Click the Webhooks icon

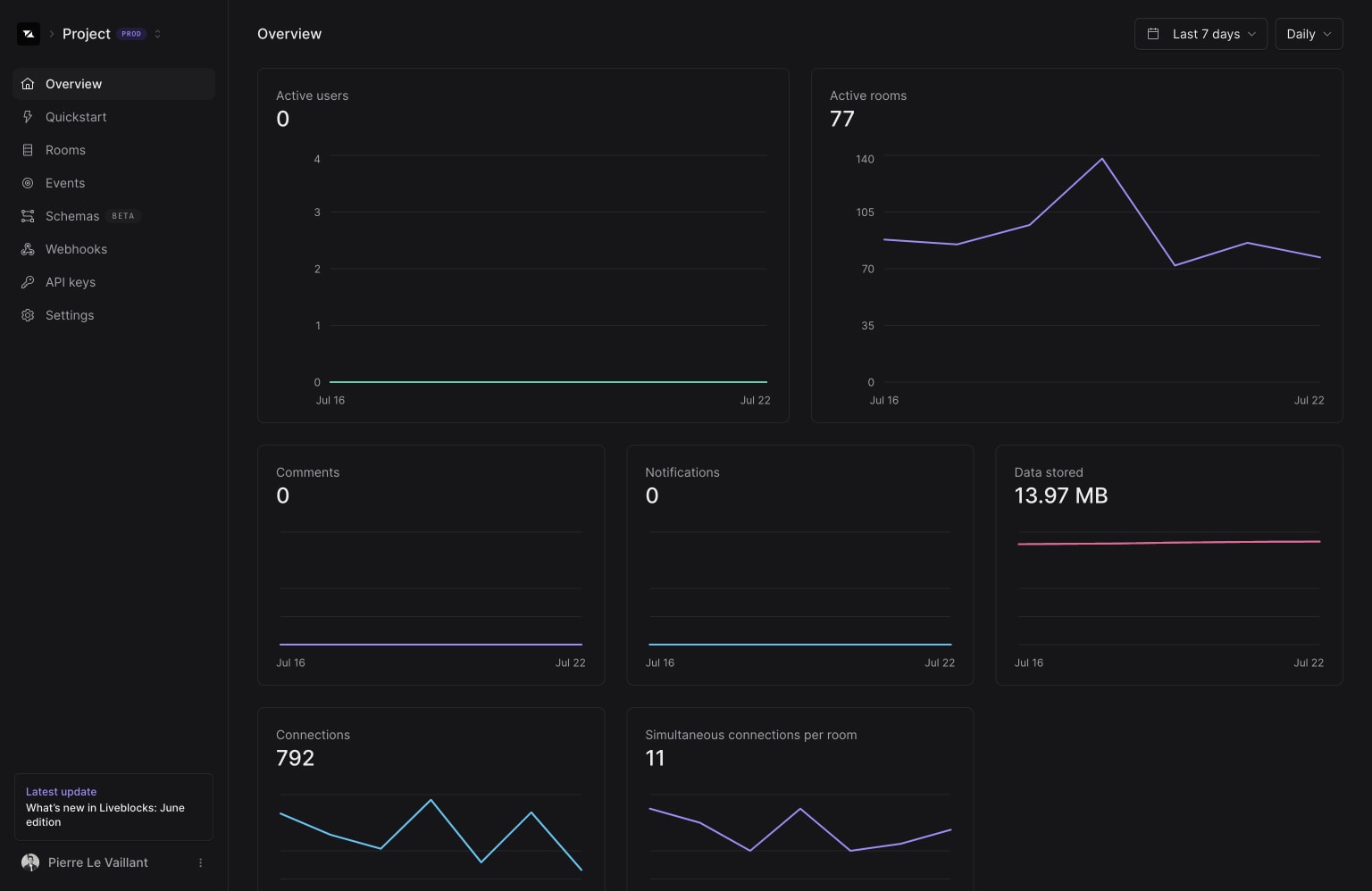pos(28,249)
